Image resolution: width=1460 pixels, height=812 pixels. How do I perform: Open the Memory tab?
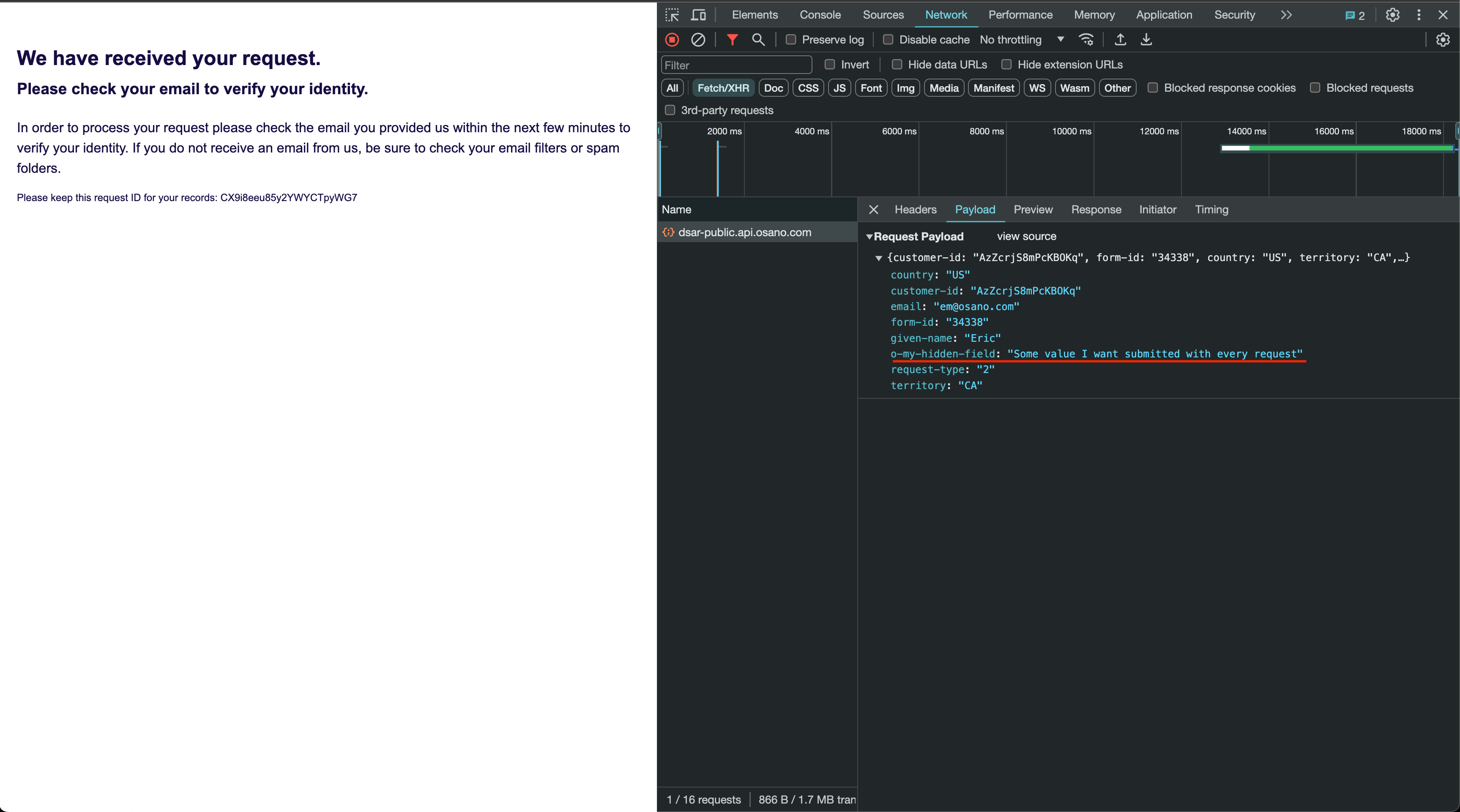point(1094,15)
